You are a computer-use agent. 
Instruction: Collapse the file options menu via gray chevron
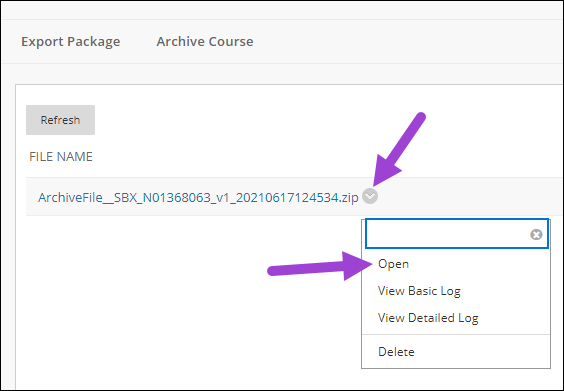370,196
